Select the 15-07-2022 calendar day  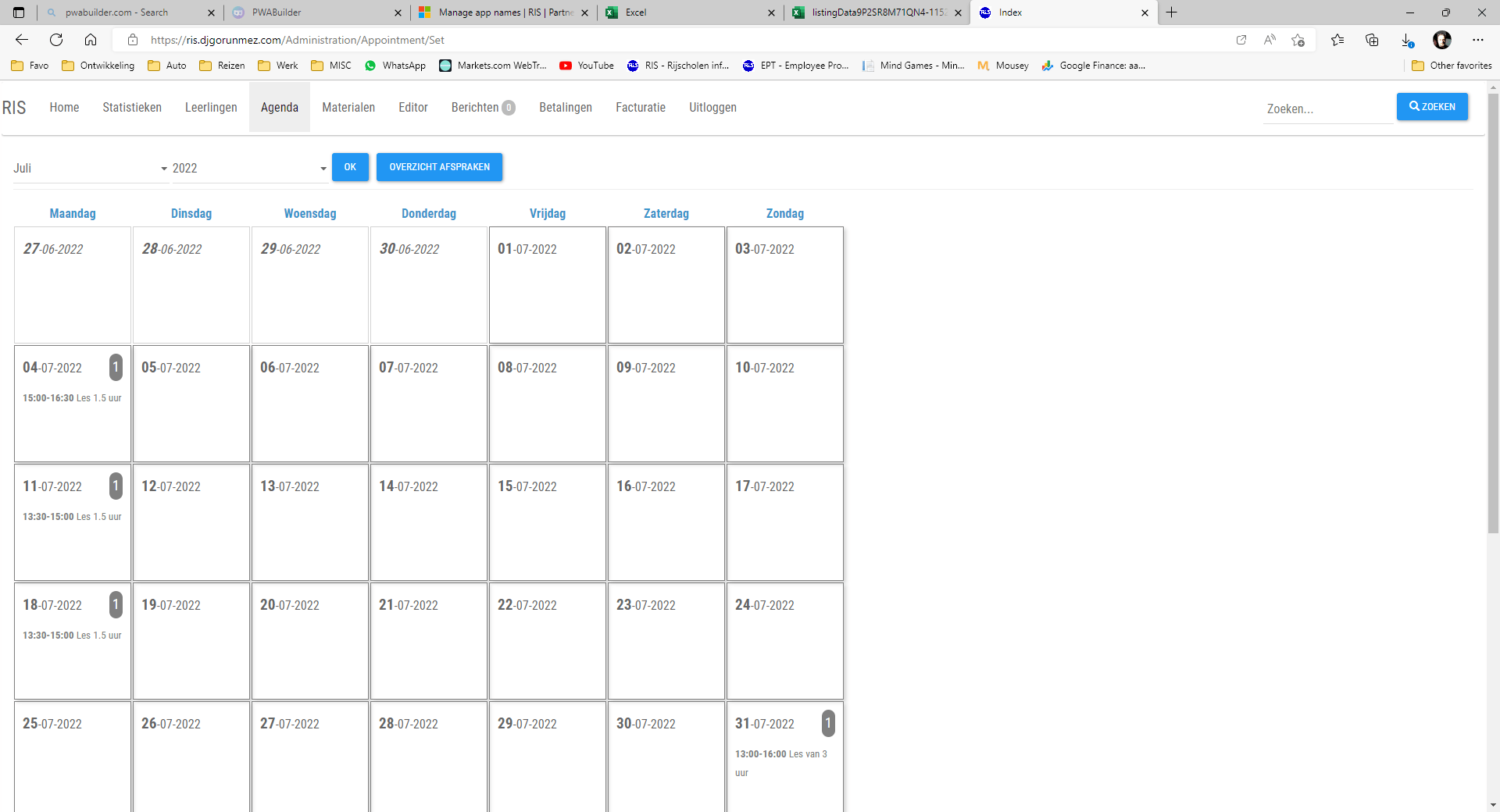pos(547,522)
